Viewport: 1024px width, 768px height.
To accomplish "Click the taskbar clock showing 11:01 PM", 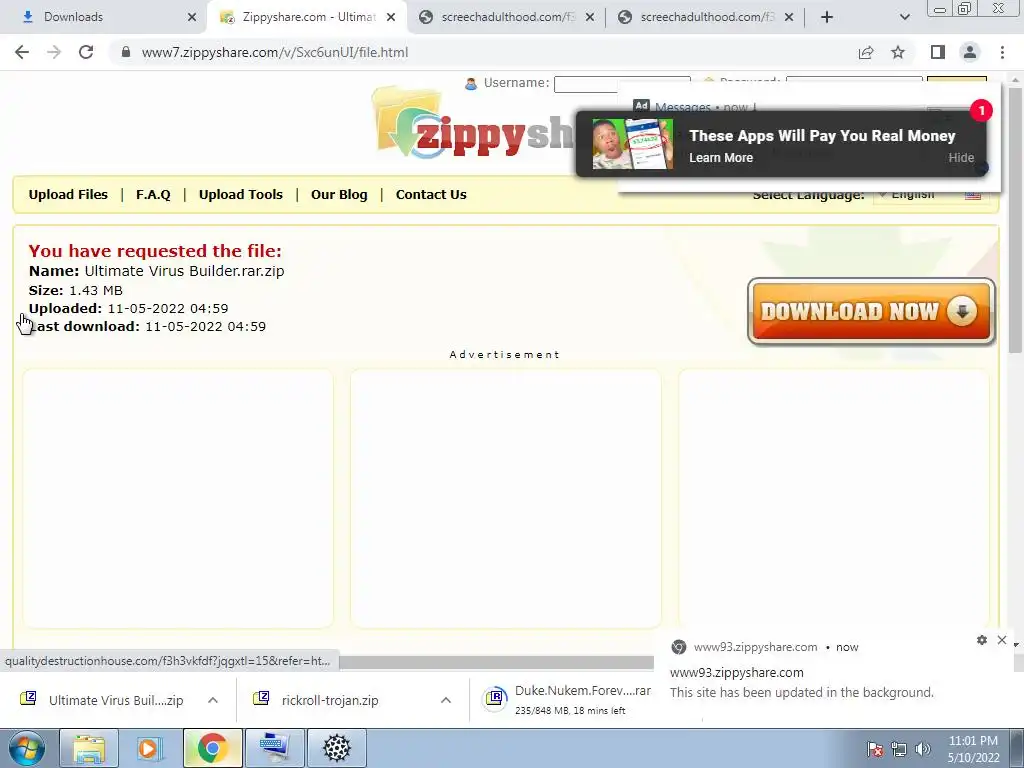I will 972,749.
